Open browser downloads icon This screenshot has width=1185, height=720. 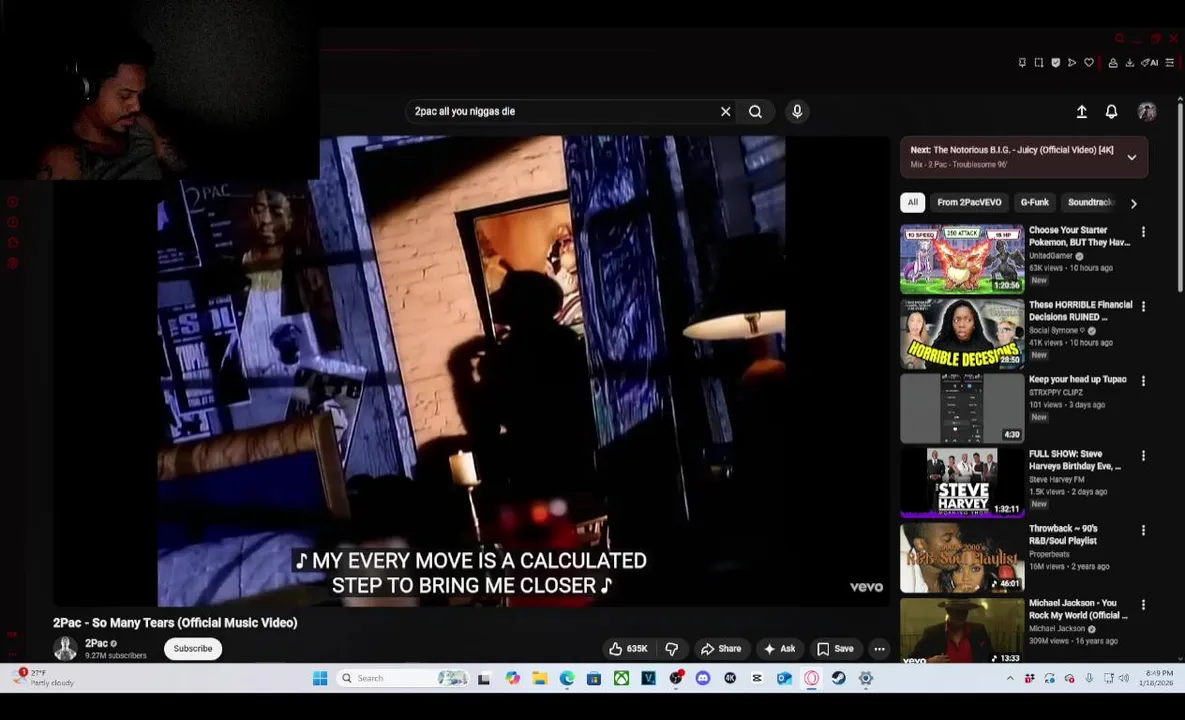[x=1129, y=63]
